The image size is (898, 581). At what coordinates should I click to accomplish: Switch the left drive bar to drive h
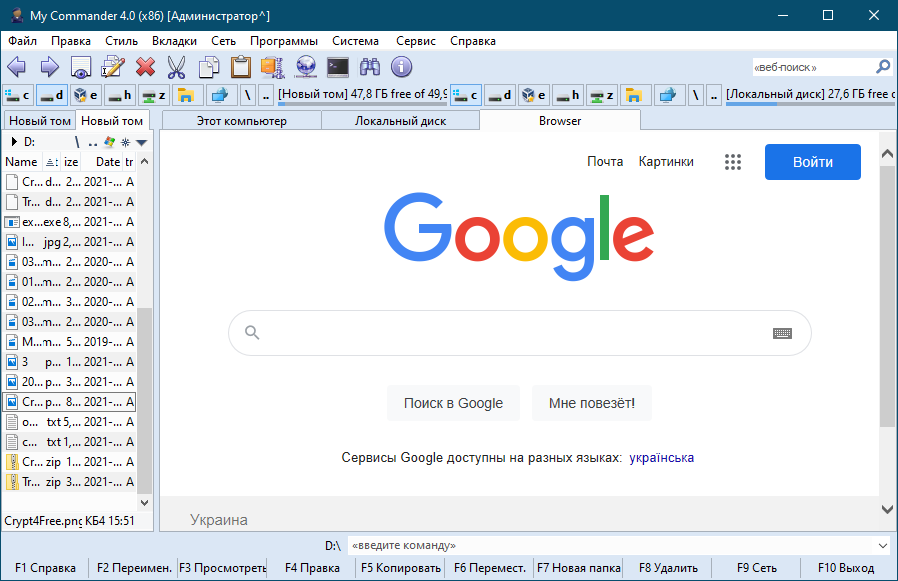(x=120, y=95)
